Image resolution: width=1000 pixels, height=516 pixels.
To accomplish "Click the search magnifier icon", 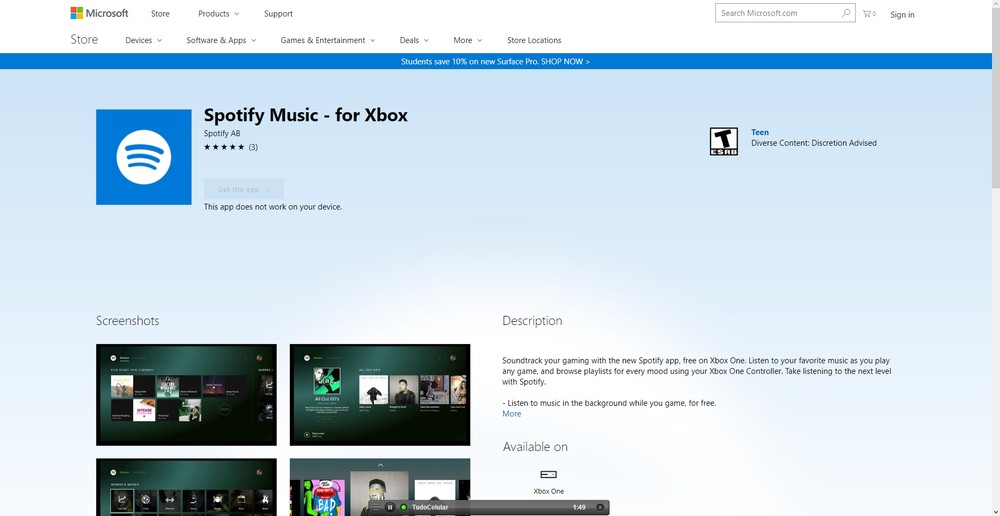I will 846,13.
